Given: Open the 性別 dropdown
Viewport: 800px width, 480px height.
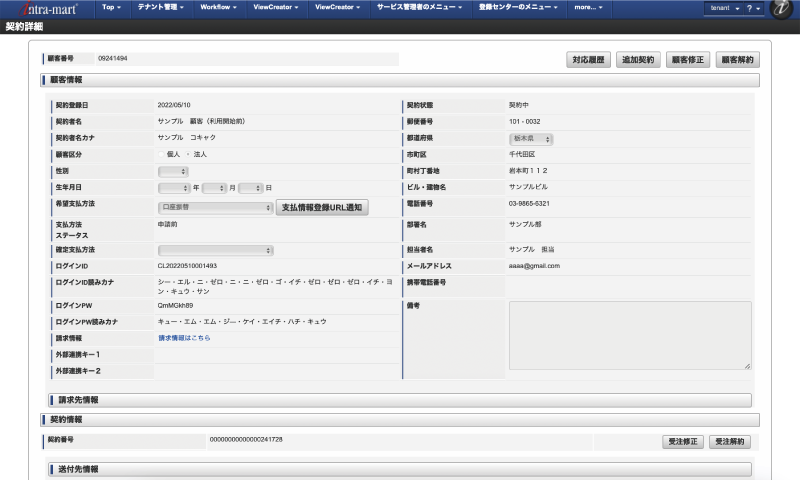Looking at the screenshot, I should tap(173, 172).
